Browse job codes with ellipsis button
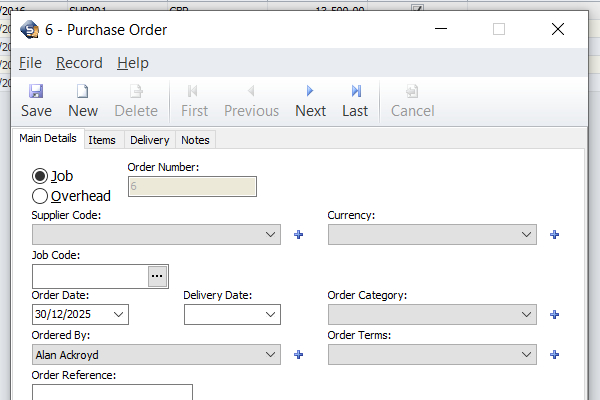600x400 pixels. (x=157, y=276)
